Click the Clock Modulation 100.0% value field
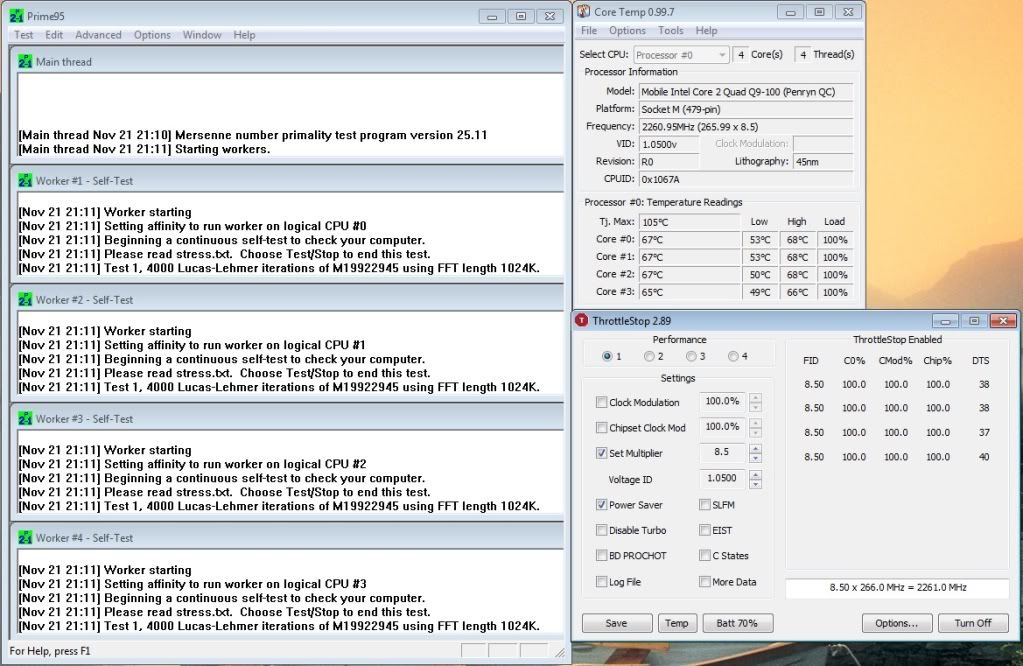Viewport: 1023px width, 666px height. pos(722,401)
